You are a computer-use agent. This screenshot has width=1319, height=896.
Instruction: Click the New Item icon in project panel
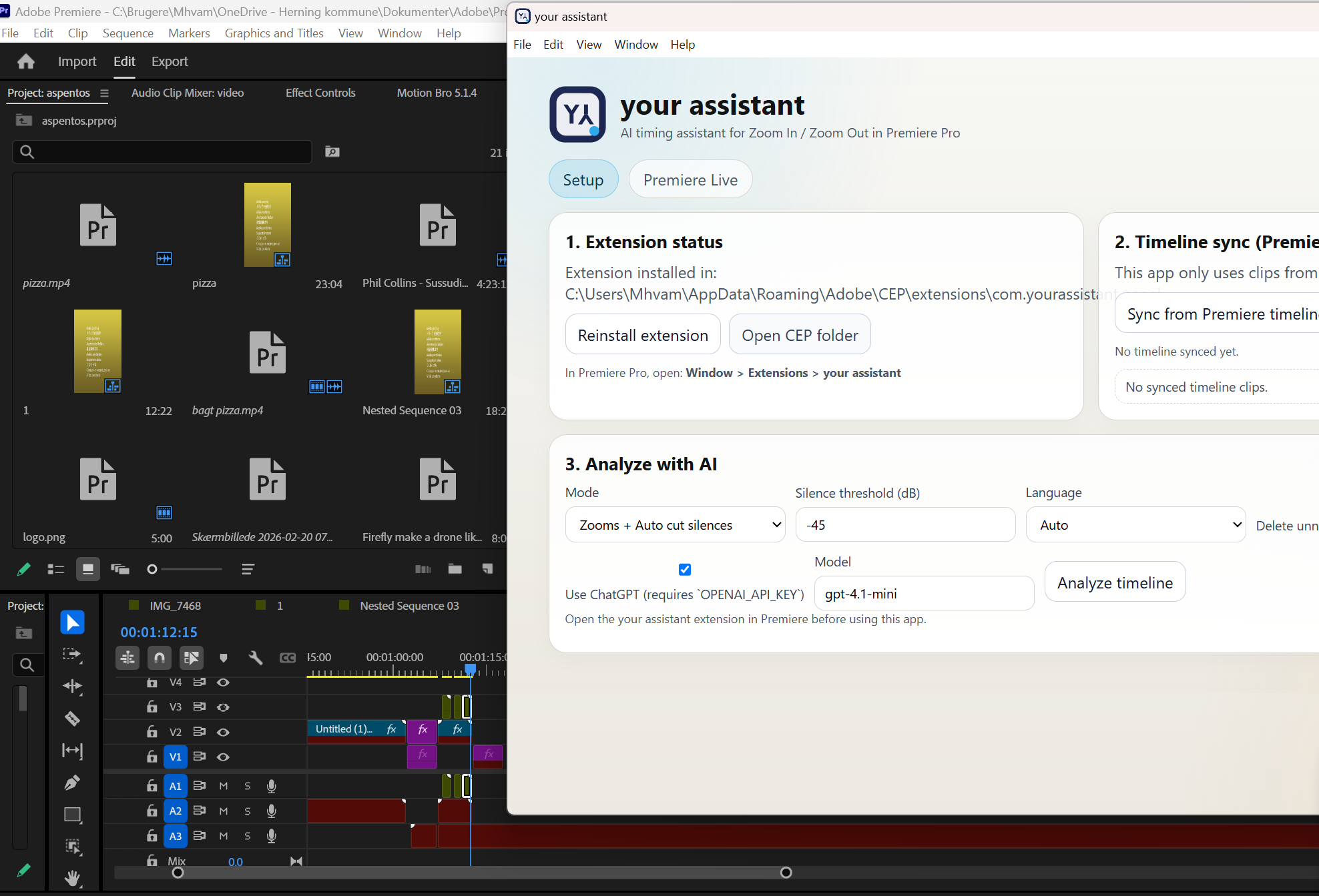487,569
